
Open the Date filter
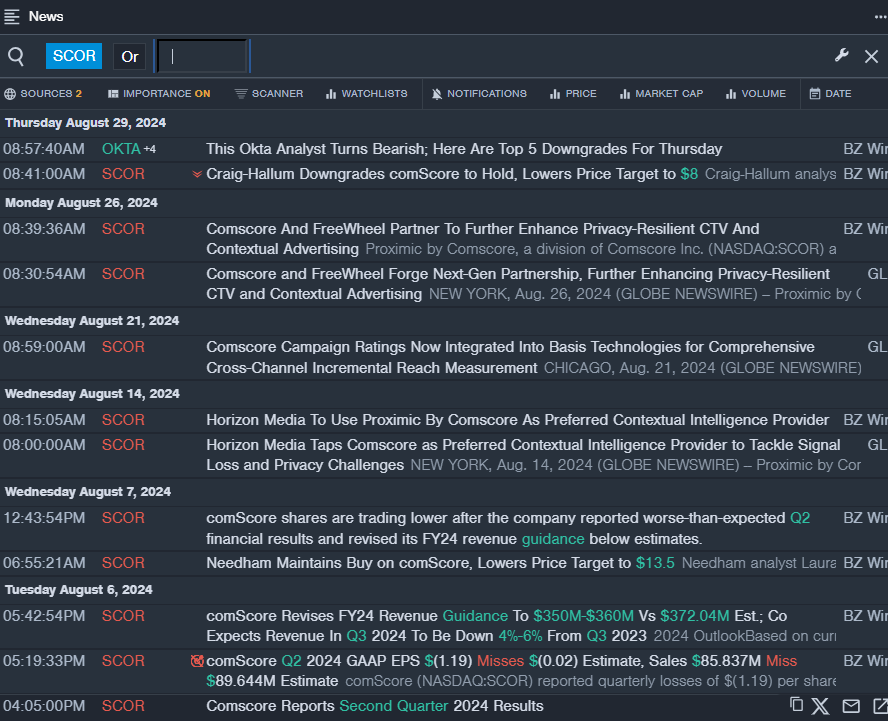pyautogui.click(x=830, y=94)
